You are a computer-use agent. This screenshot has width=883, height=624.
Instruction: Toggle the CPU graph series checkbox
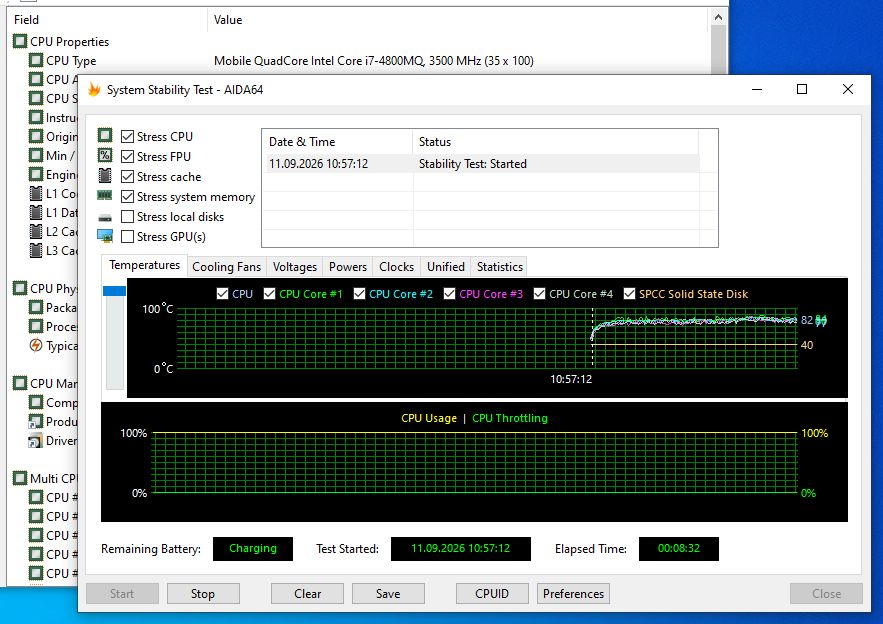(222, 294)
